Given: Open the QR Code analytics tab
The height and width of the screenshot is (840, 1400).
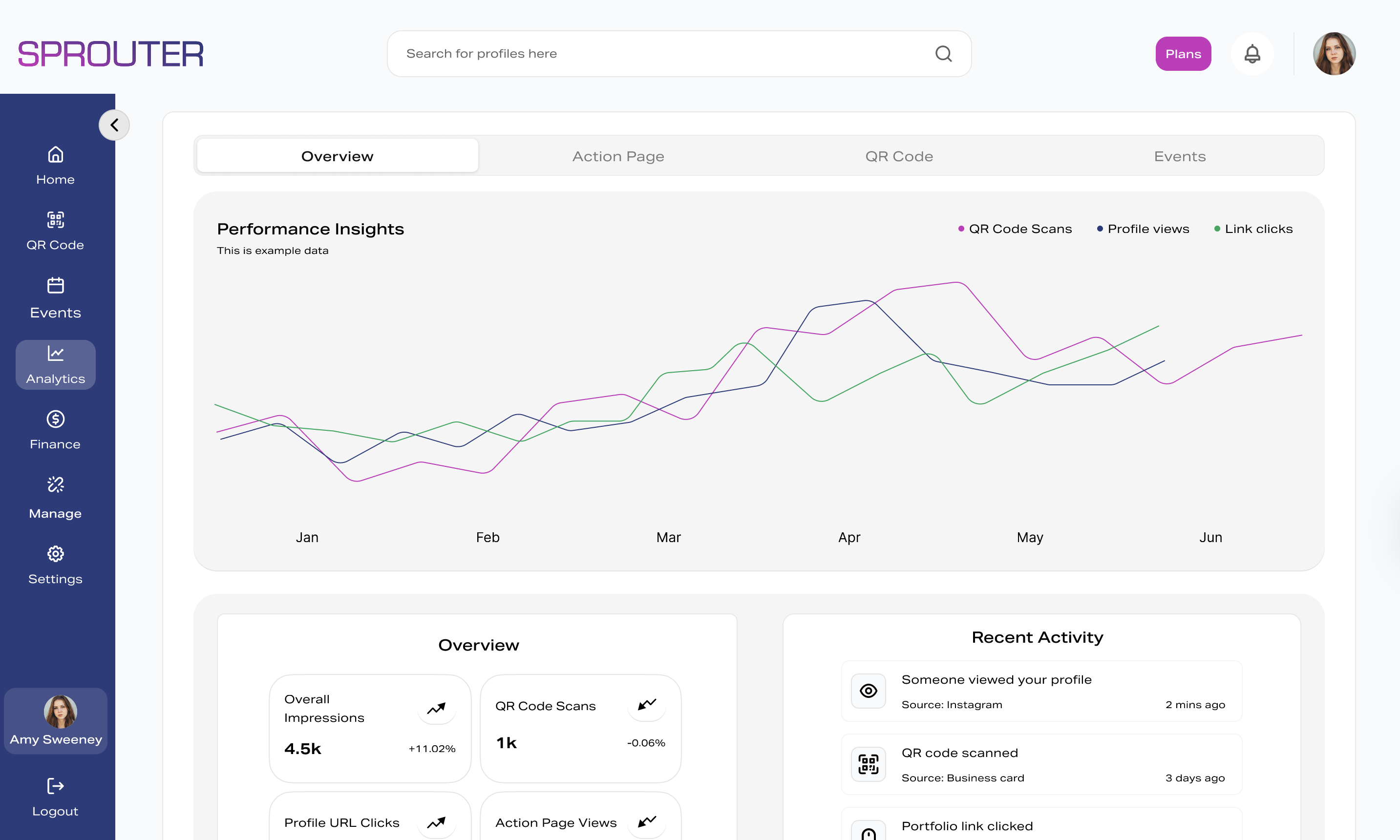Looking at the screenshot, I should click(x=899, y=156).
